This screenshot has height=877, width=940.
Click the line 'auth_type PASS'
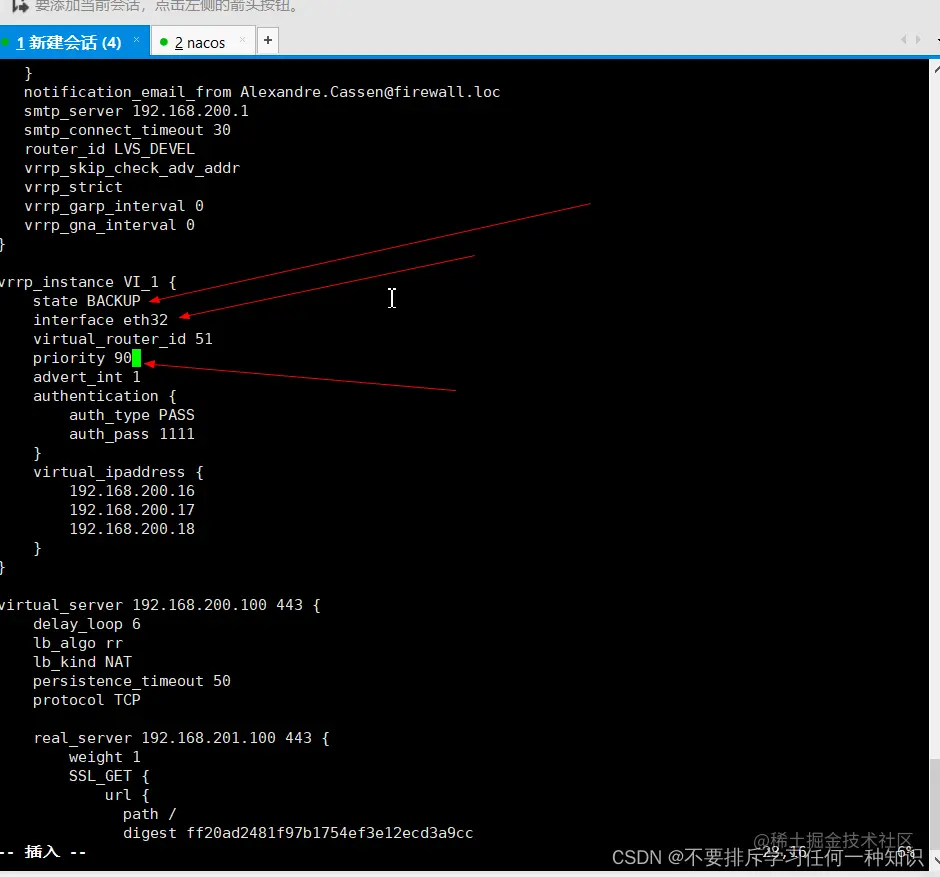coord(132,415)
